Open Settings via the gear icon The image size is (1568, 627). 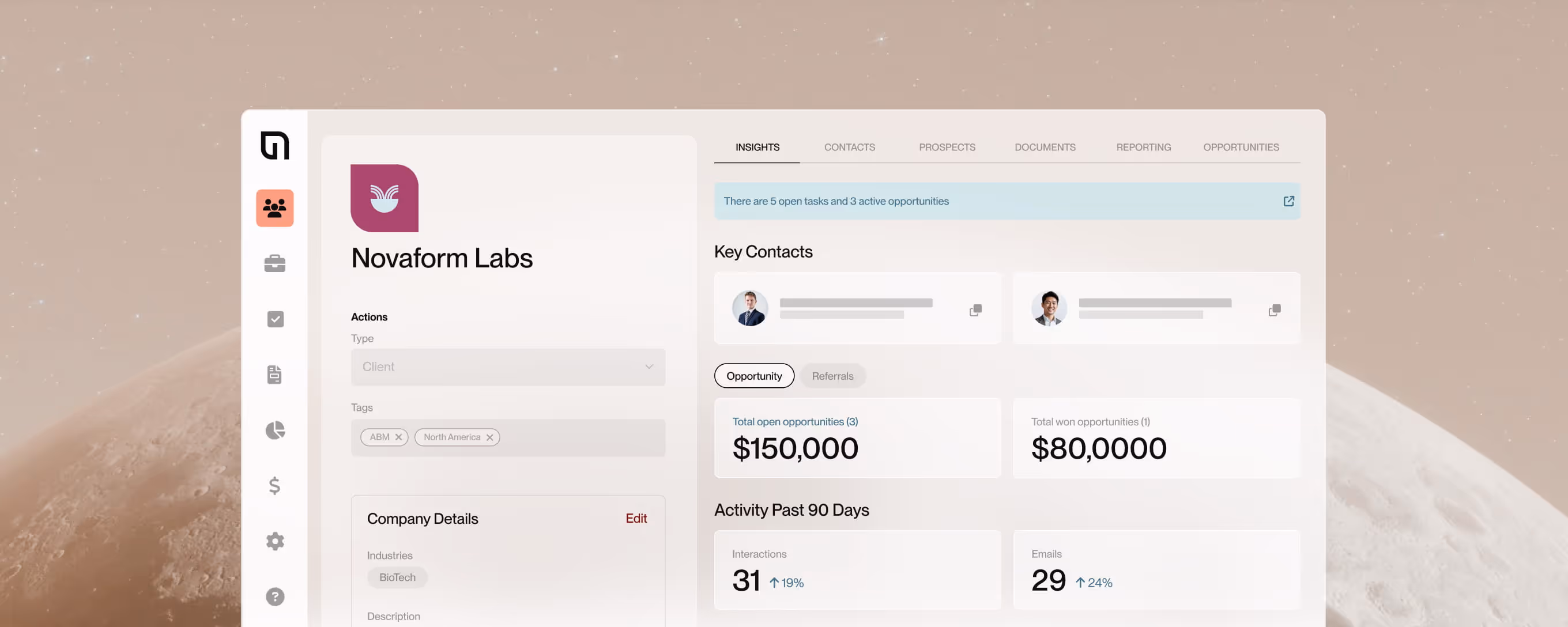tap(275, 541)
